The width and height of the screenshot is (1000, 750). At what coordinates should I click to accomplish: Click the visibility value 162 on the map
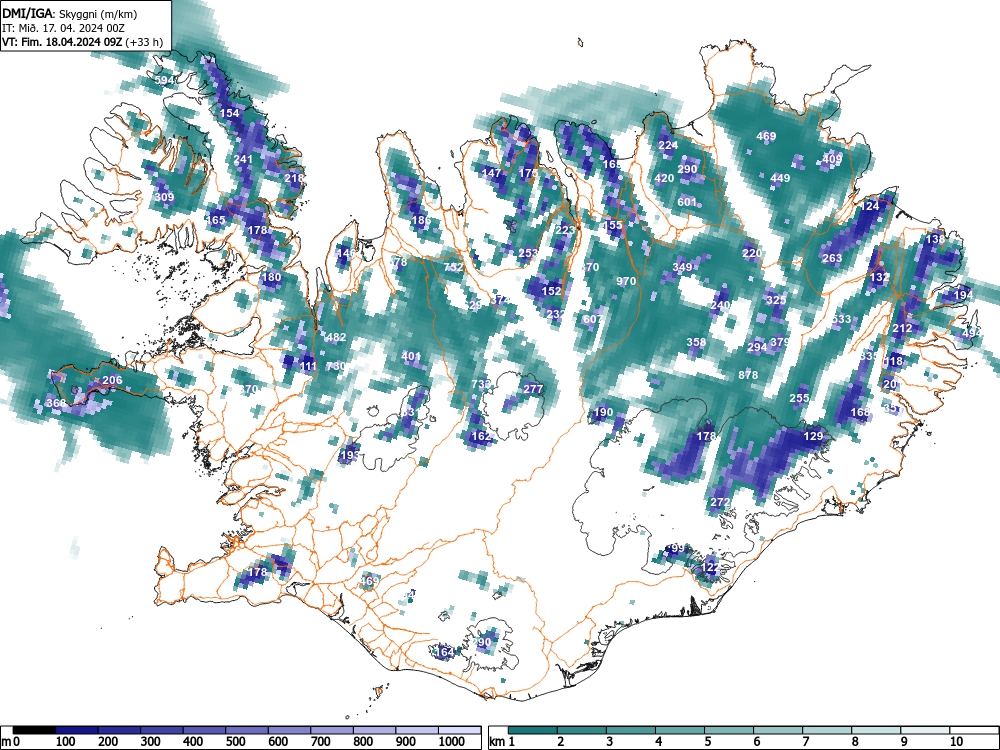coord(482,436)
